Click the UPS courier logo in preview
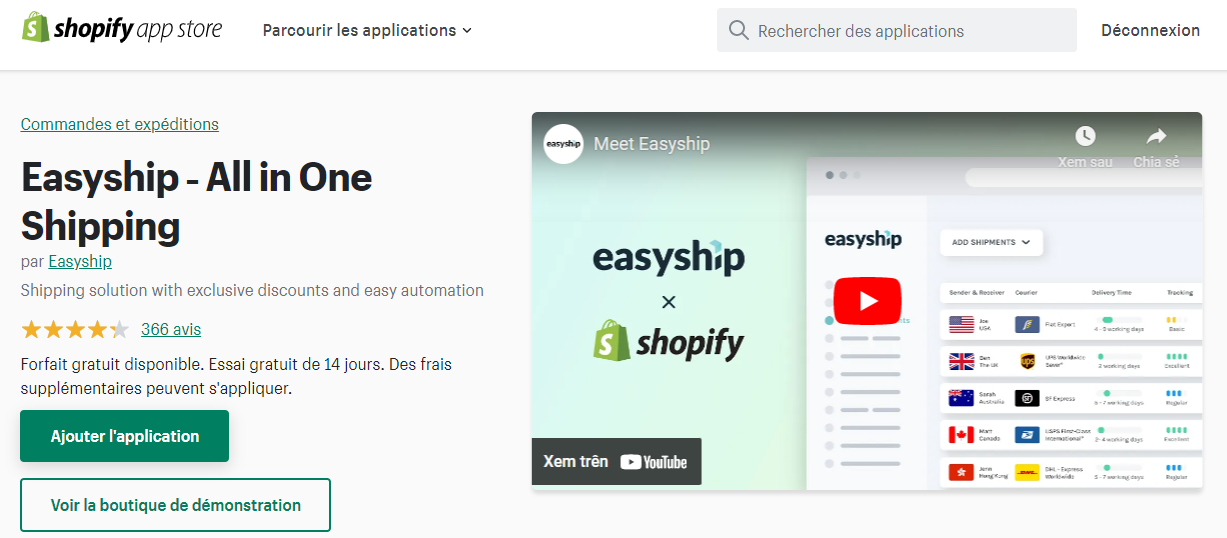This screenshot has height=538, width=1227. tap(1027, 362)
